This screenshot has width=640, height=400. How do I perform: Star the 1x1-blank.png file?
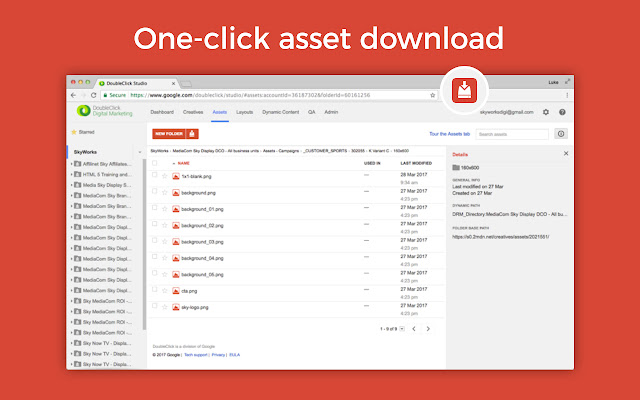tap(164, 176)
